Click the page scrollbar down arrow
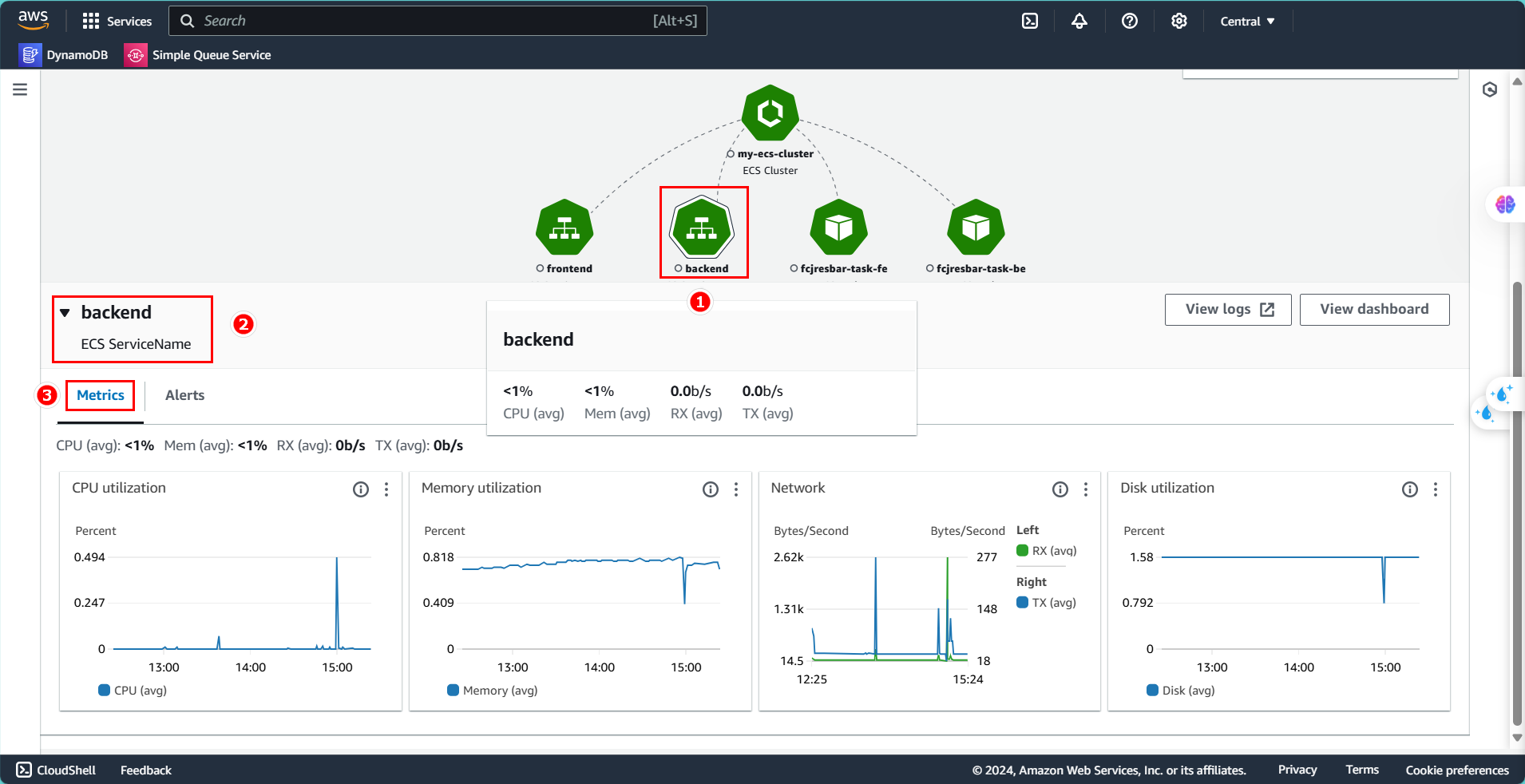The height and width of the screenshot is (784, 1525). click(1517, 738)
